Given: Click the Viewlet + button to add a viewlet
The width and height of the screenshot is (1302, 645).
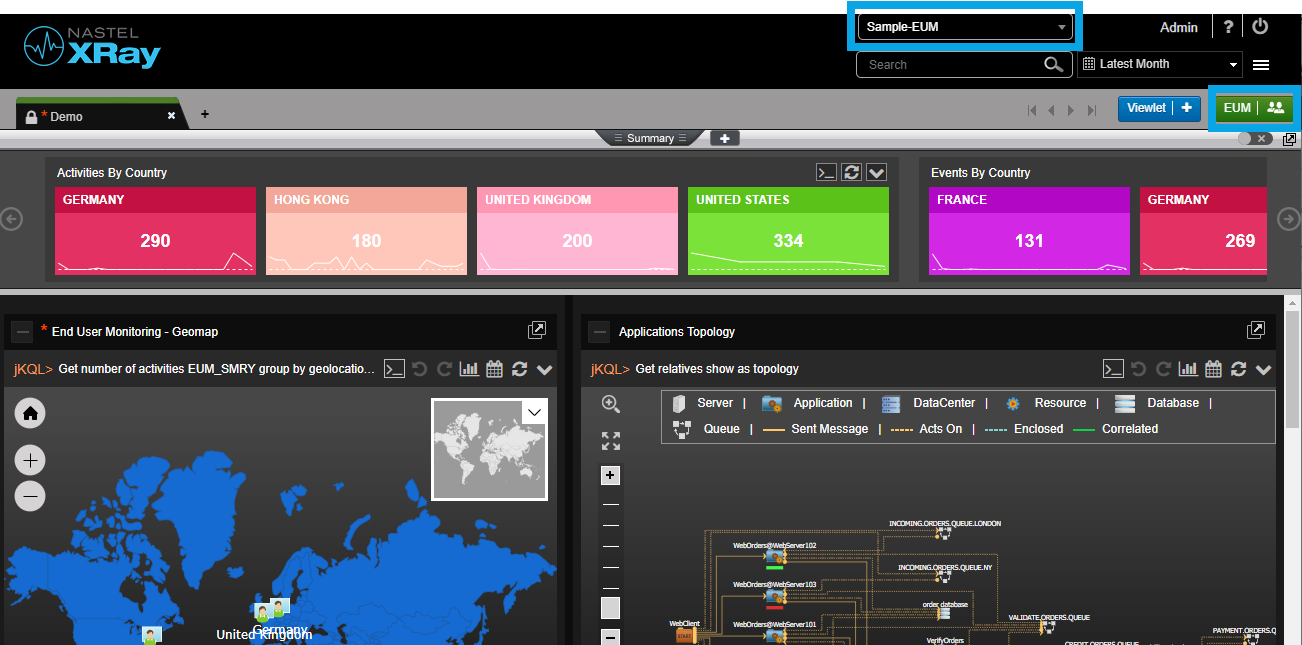Looking at the screenshot, I should (x=1159, y=108).
